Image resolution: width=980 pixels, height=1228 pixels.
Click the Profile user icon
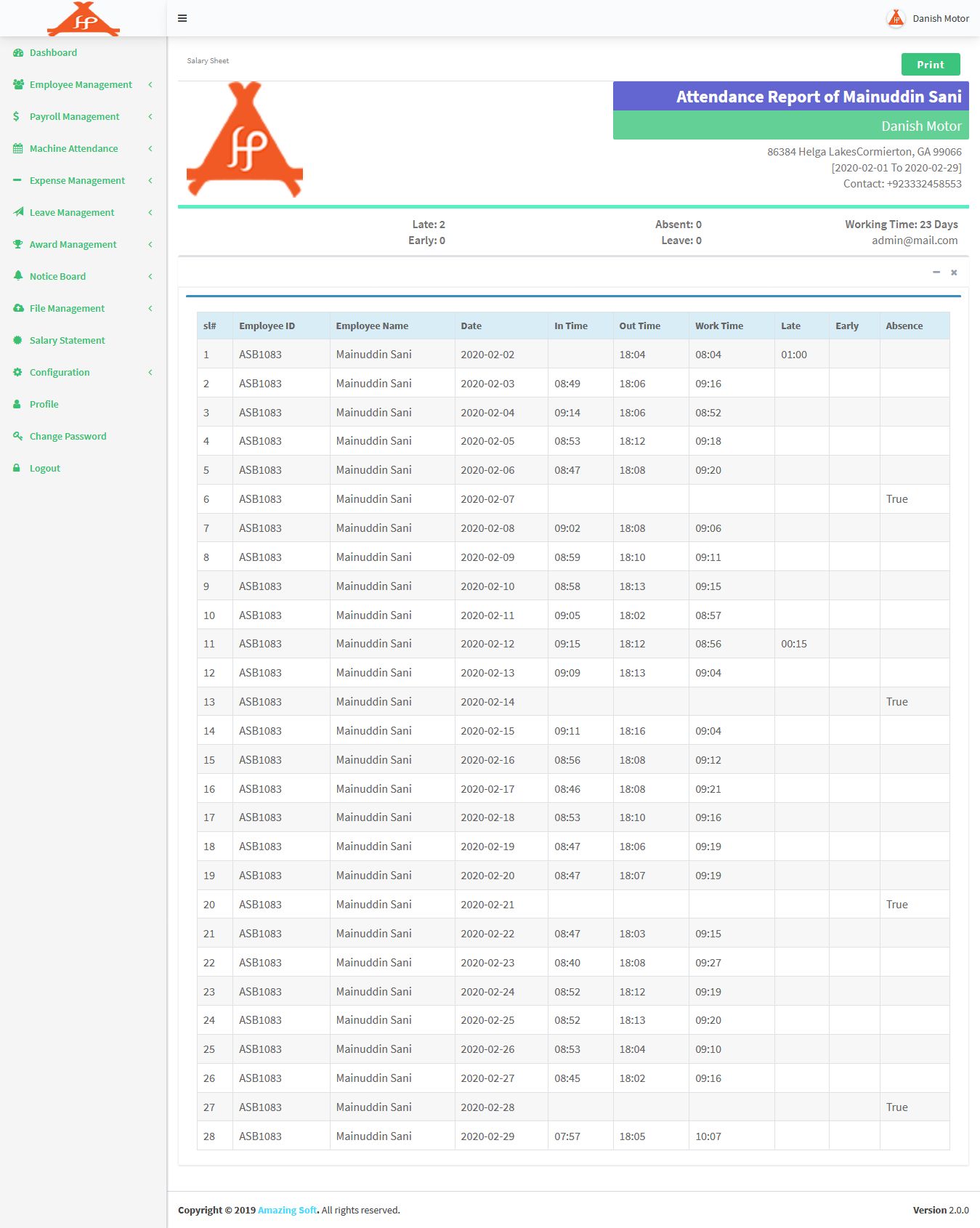[x=17, y=404]
